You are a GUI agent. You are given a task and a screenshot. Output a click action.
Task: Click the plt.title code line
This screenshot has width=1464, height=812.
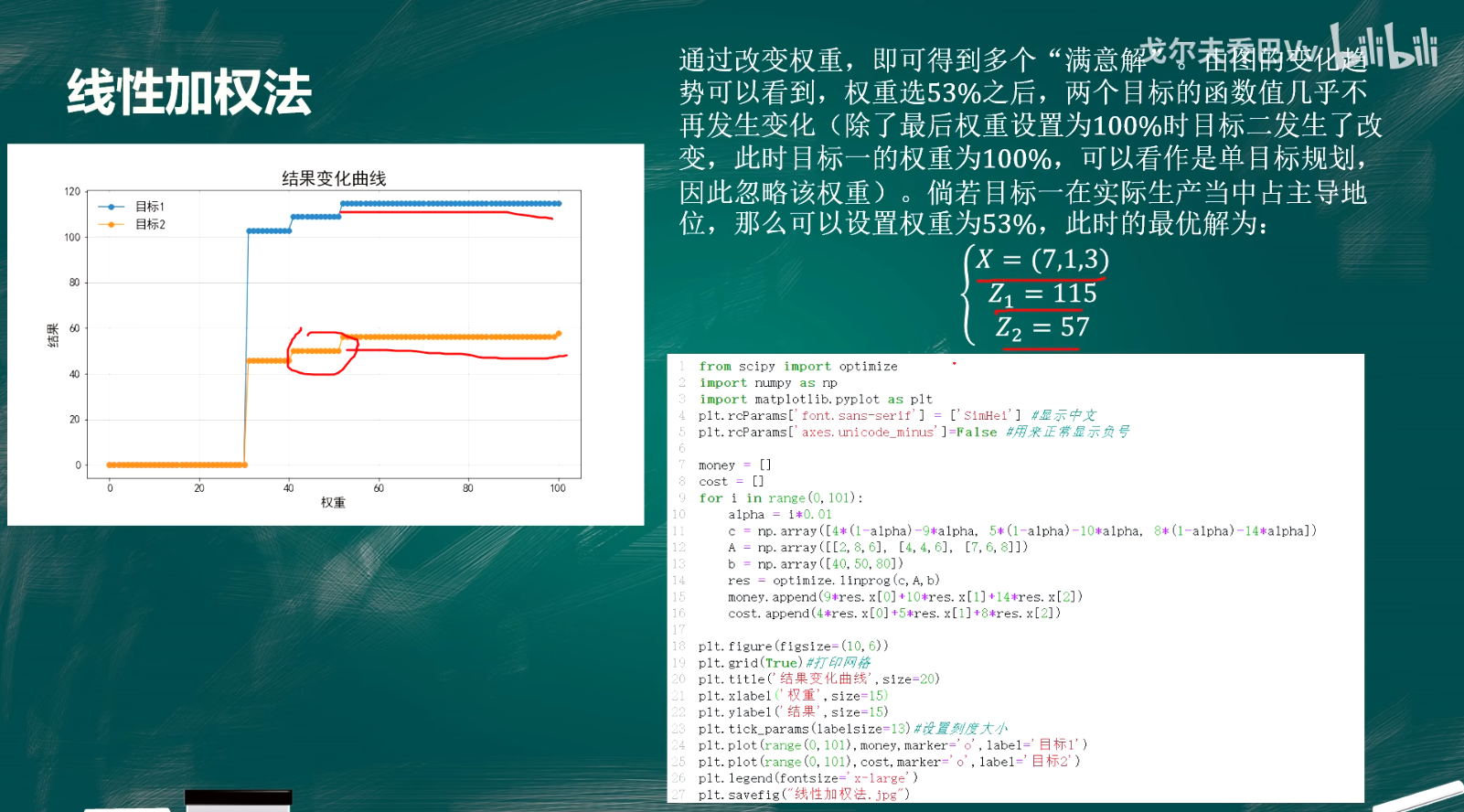click(819, 678)
